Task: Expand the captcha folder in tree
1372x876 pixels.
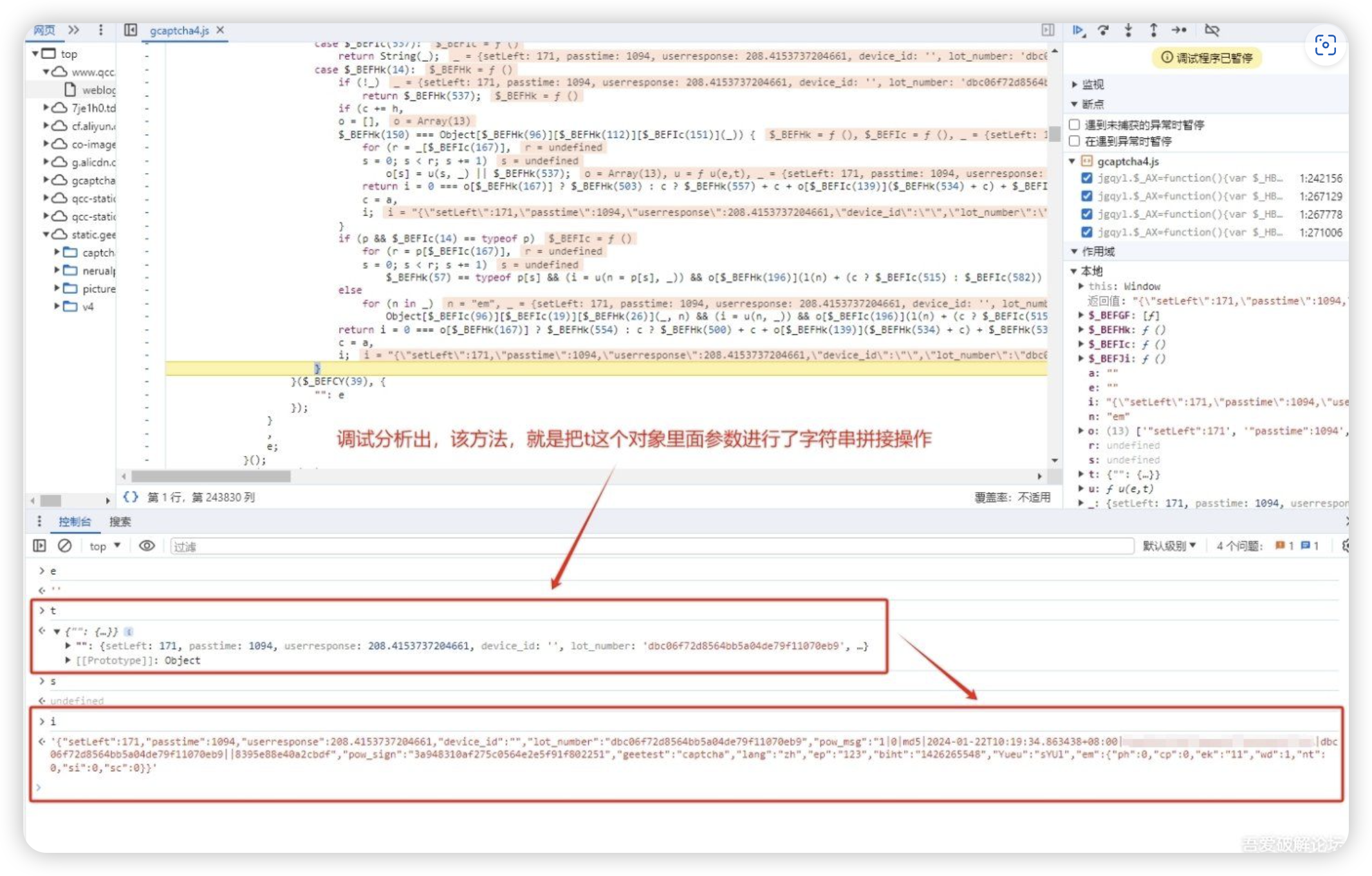Action: (x=57, y=252)
